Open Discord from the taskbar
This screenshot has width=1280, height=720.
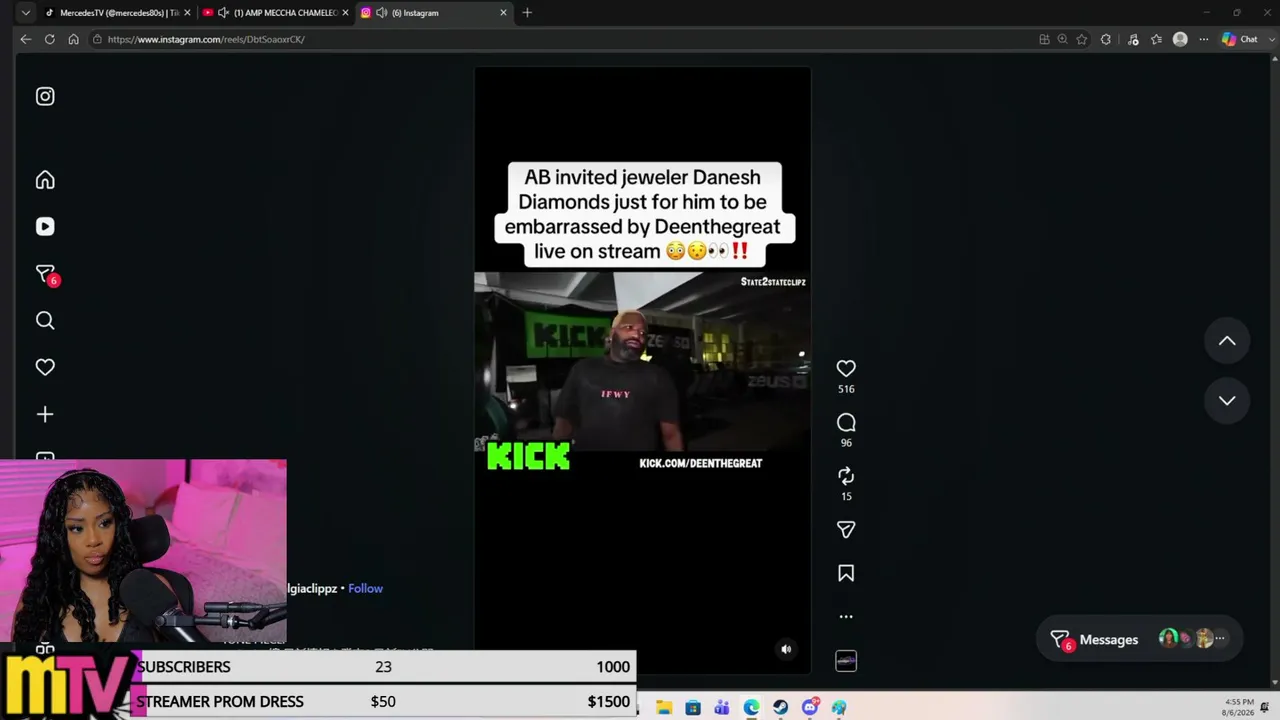[810, 708]
